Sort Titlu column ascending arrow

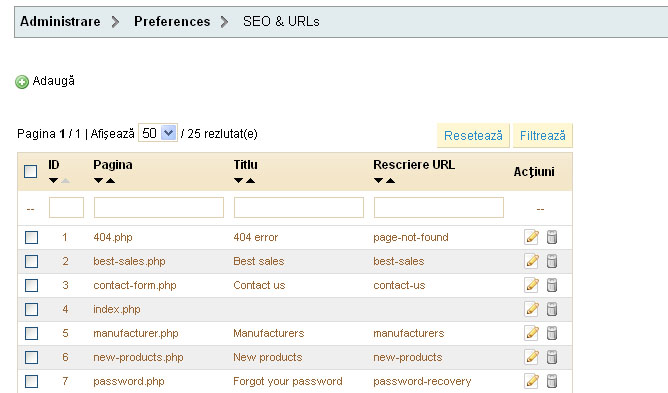click(250, 181)
